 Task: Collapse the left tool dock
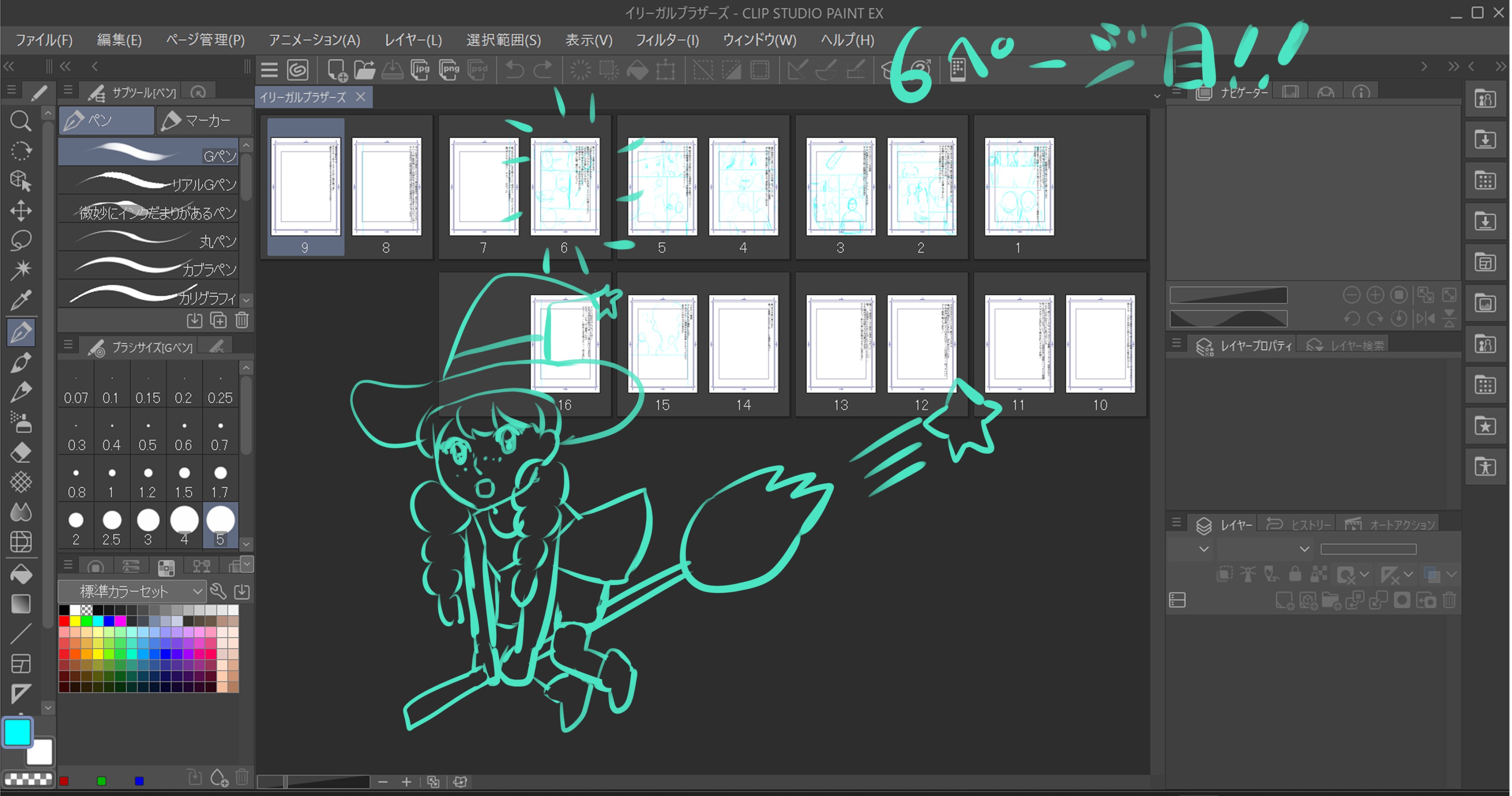tap(8, 66)
